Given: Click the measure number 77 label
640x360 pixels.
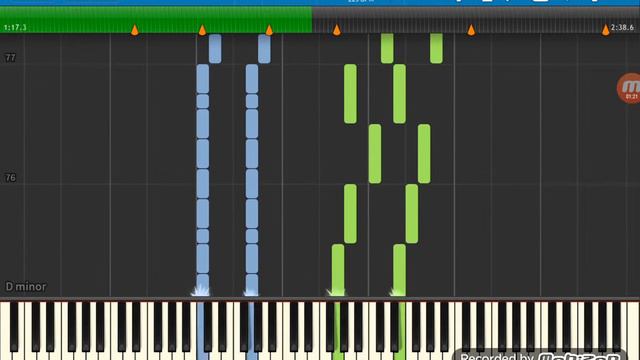Looking at the screenshot, I should [x=10, y=58].
